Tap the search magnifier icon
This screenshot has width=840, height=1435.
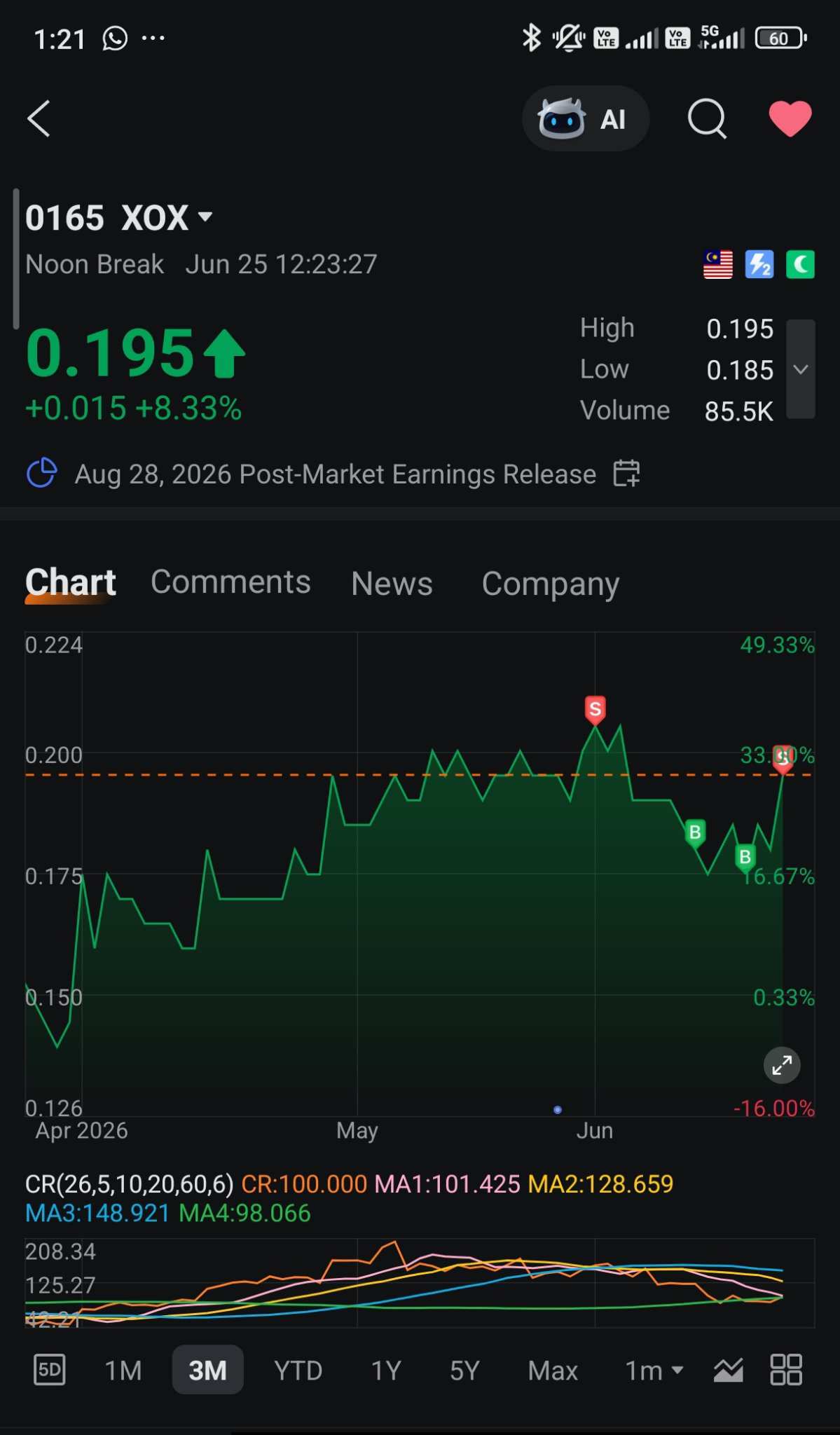[707, 119]
